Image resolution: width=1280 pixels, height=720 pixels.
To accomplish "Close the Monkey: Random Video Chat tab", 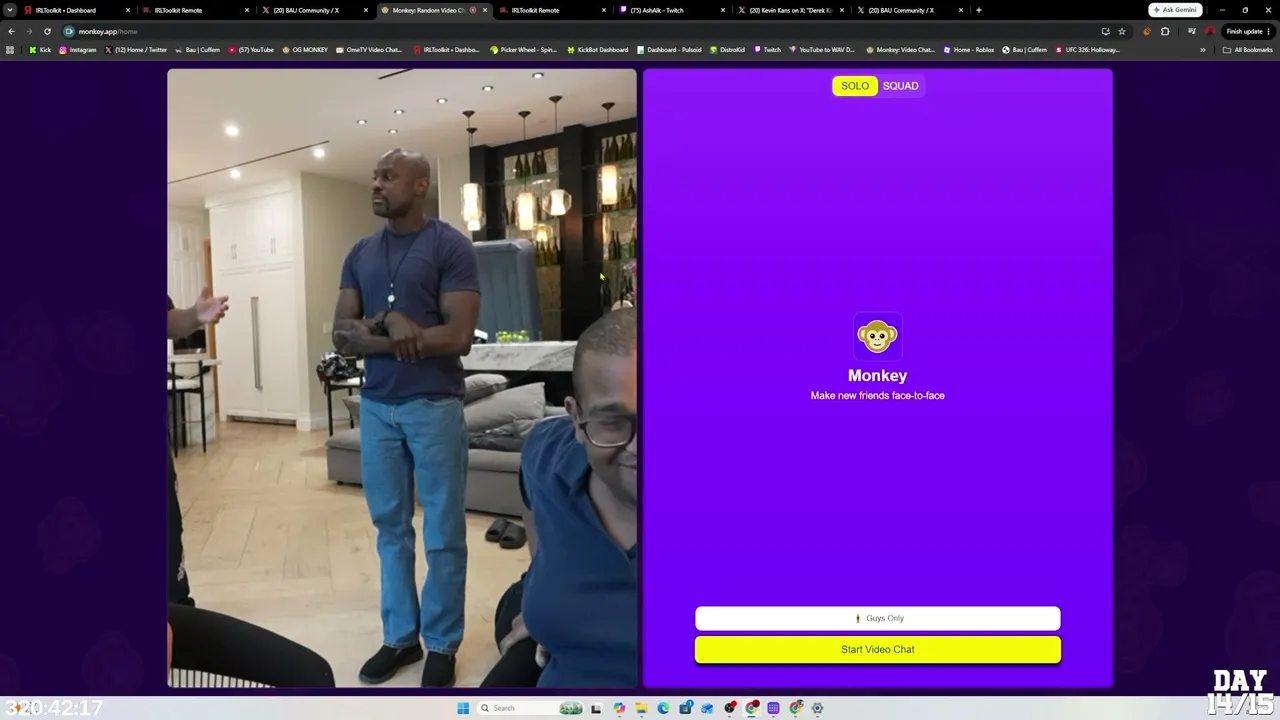I will [485, 10].
